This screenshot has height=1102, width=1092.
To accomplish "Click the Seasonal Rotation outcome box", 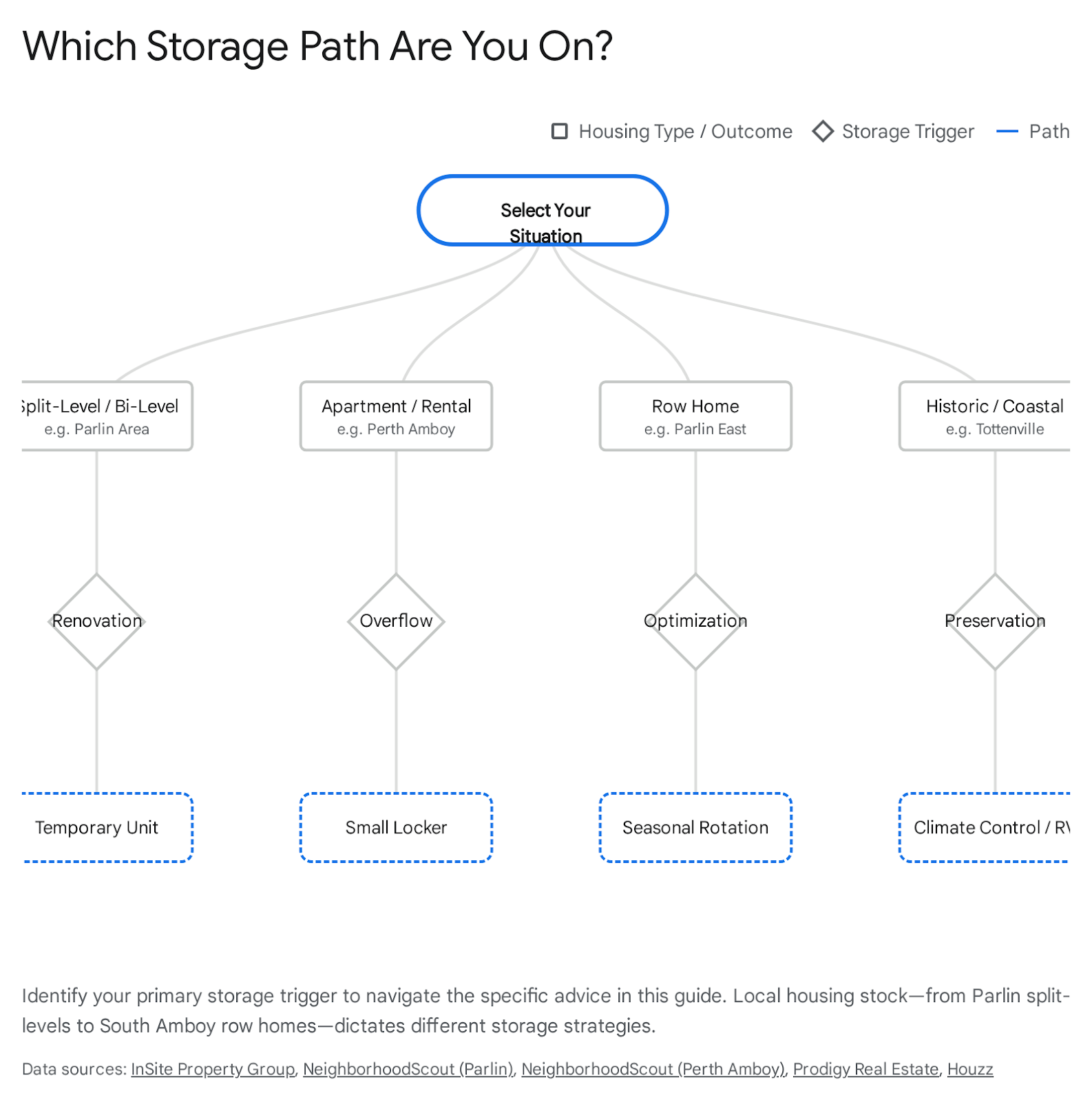I will (x=695, y=827).
